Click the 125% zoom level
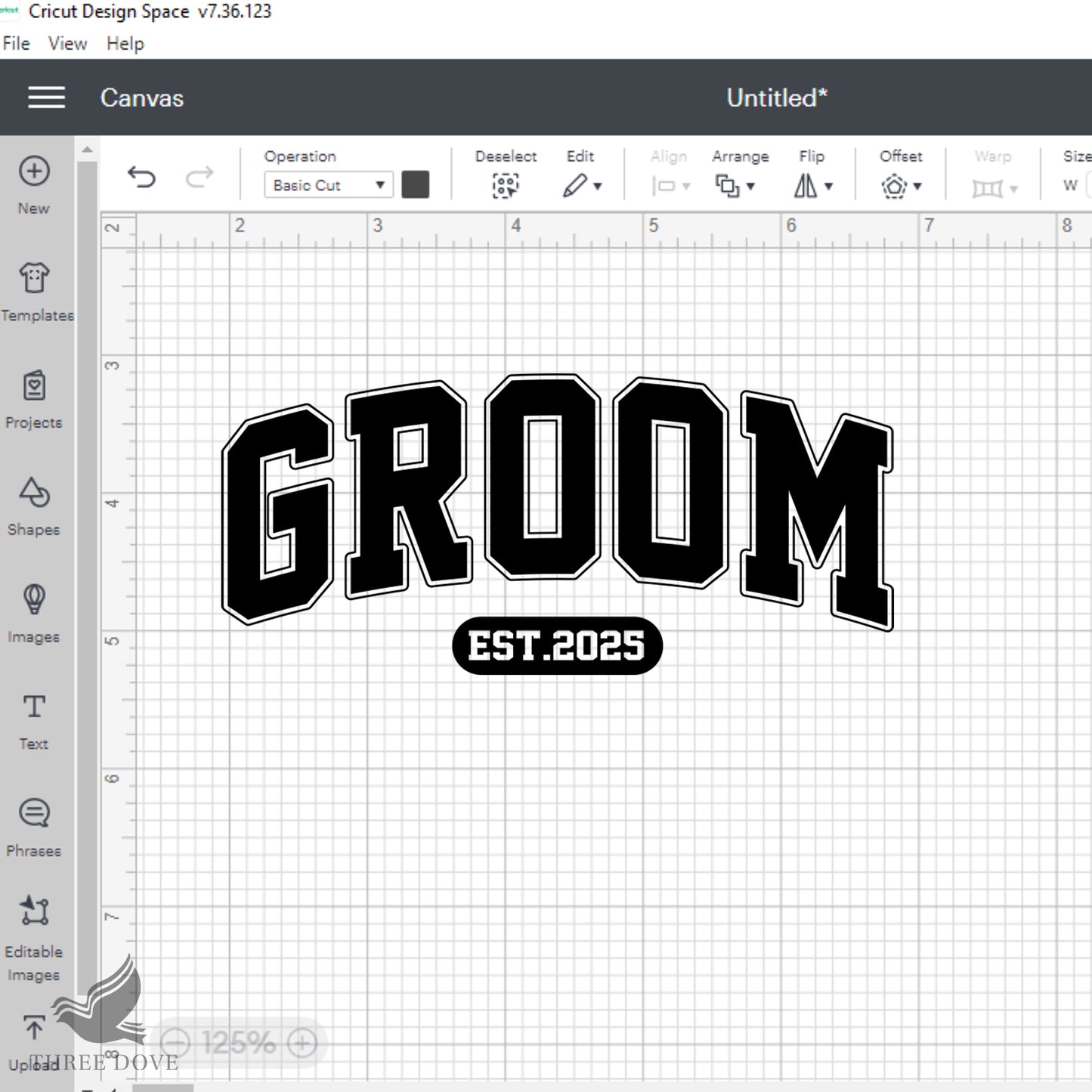Screen dimensions: 1092x1092 point(239,1044)
